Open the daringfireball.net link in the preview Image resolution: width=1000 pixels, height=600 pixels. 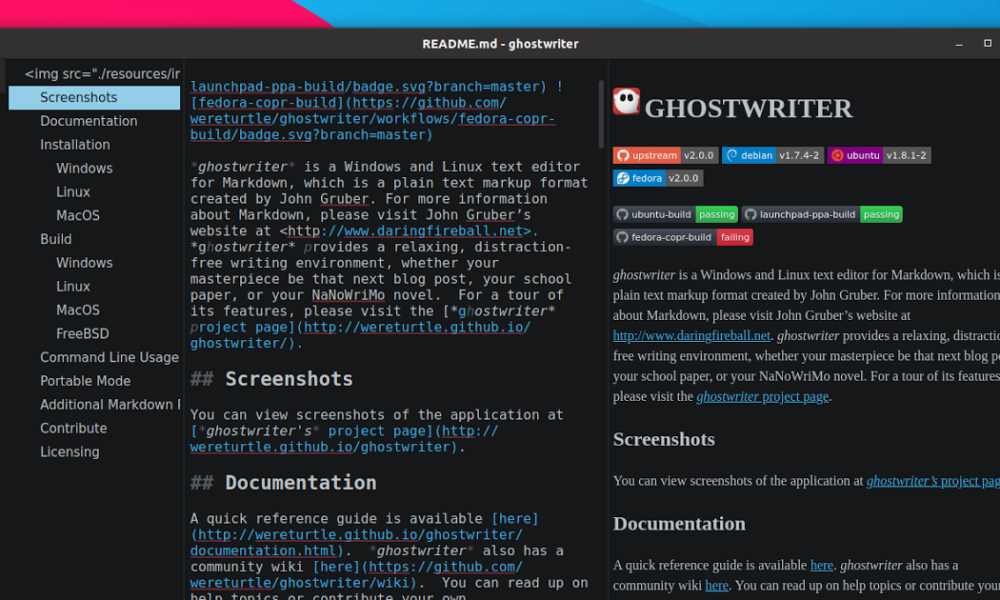(691, 335)
